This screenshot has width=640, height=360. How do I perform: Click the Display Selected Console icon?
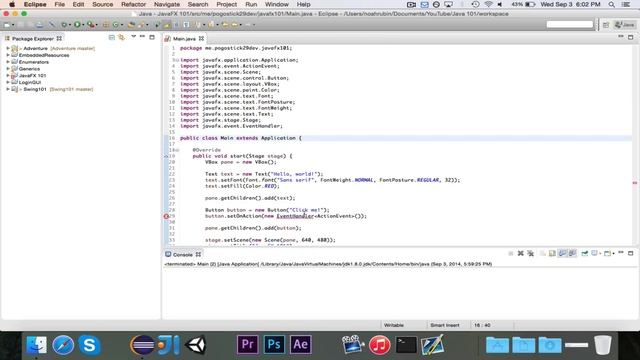[594, 253]
